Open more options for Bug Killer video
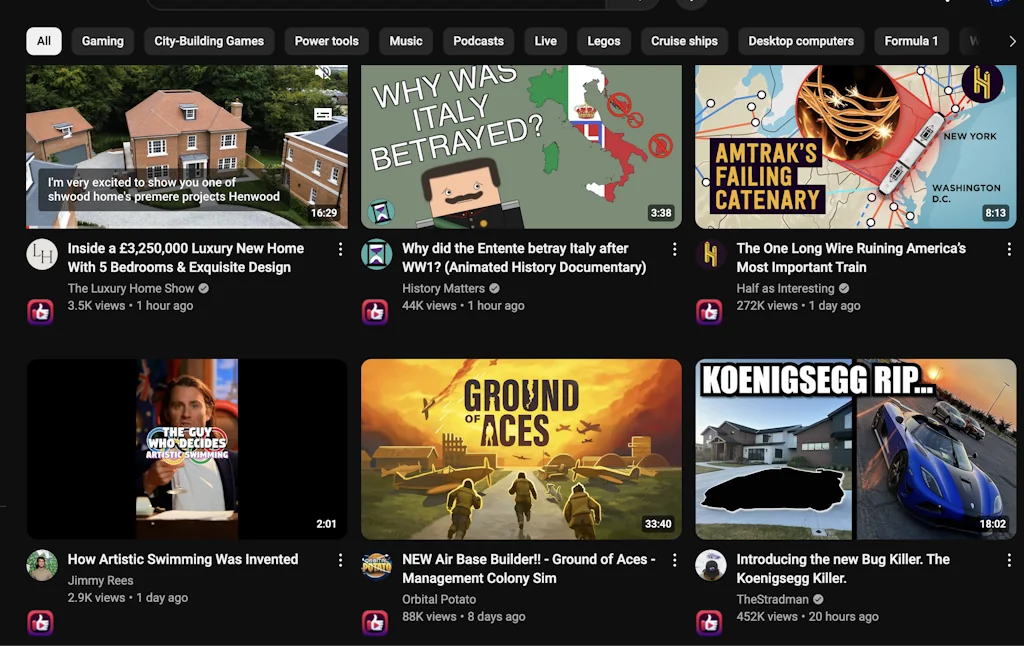This screenshot has width=1024, height=646. [x=1009, y=560]
